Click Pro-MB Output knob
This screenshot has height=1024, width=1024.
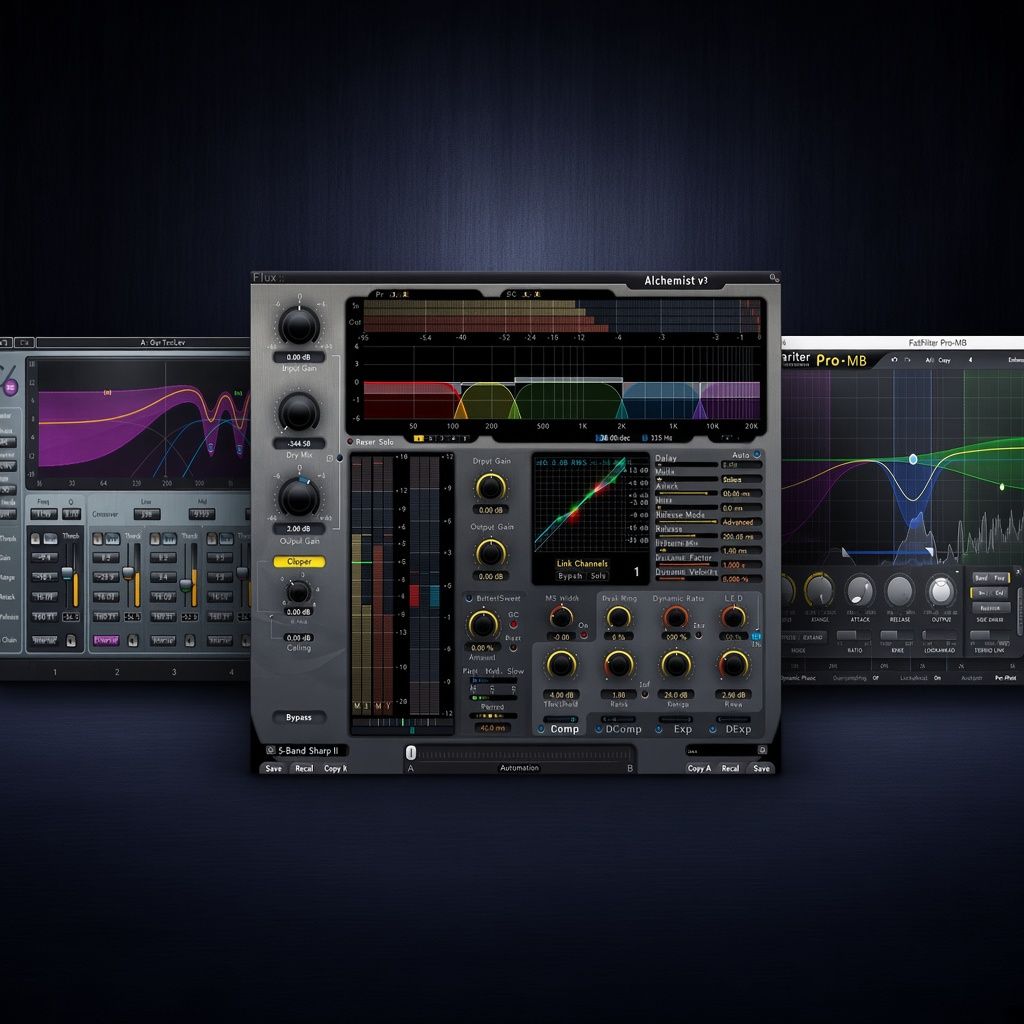[x=941, y=590]
